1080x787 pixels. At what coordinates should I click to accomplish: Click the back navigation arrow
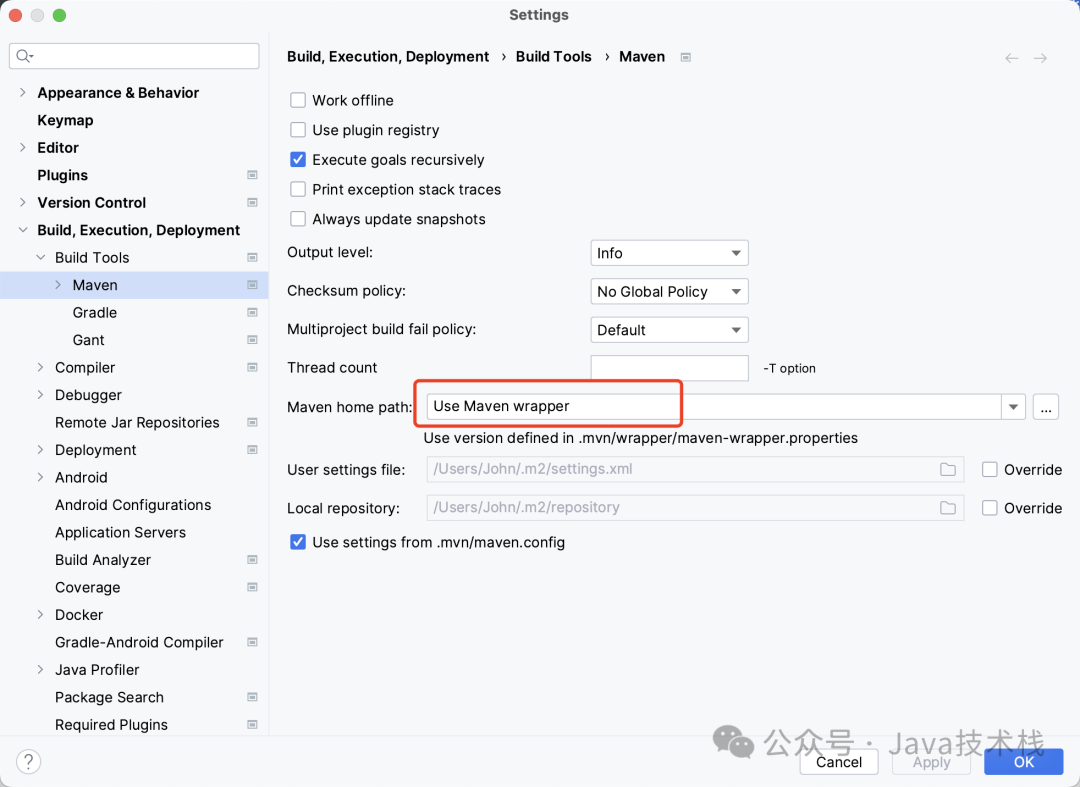(1011, 57)
